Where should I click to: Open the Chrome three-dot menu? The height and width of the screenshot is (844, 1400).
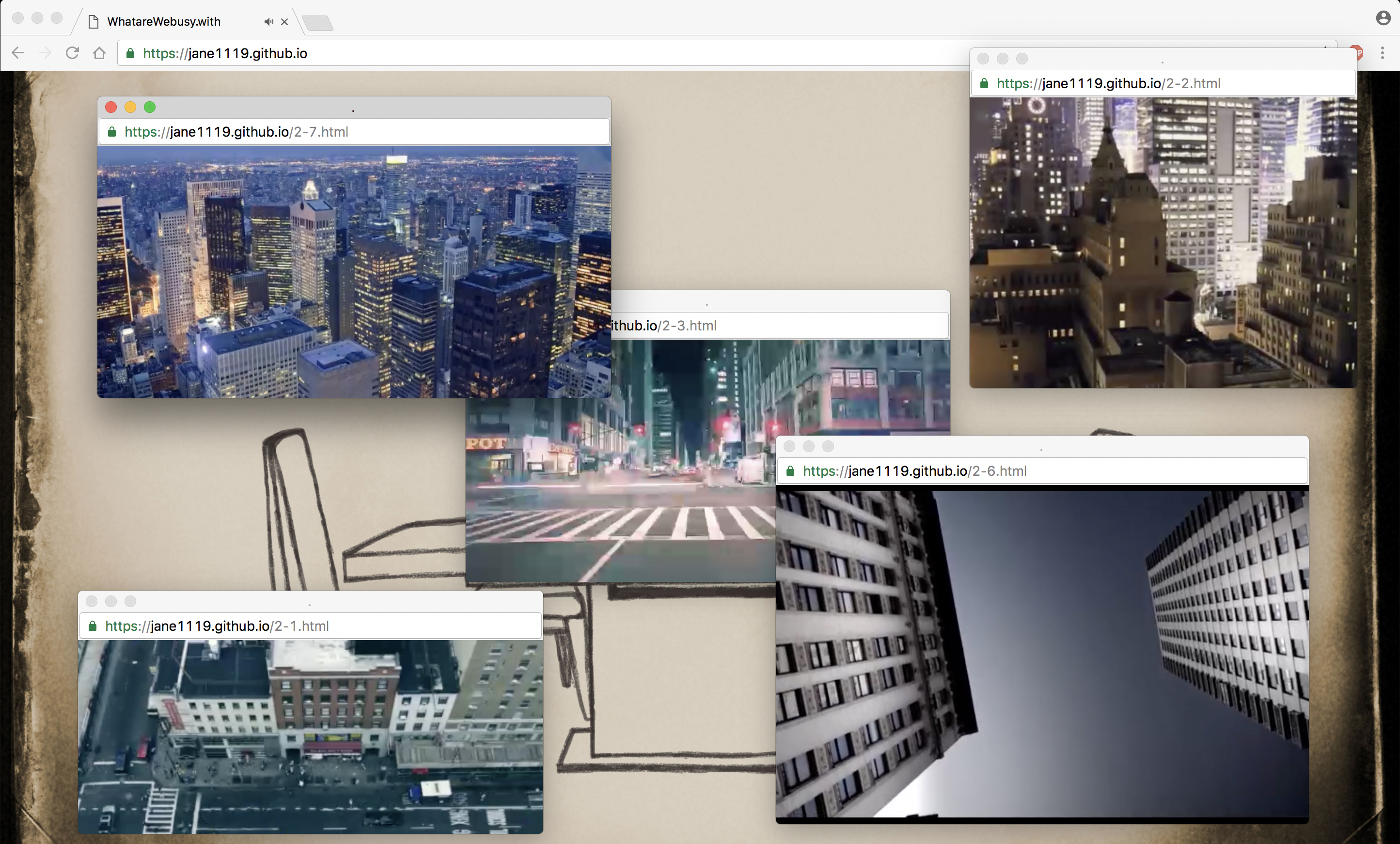coord(1383,53)
